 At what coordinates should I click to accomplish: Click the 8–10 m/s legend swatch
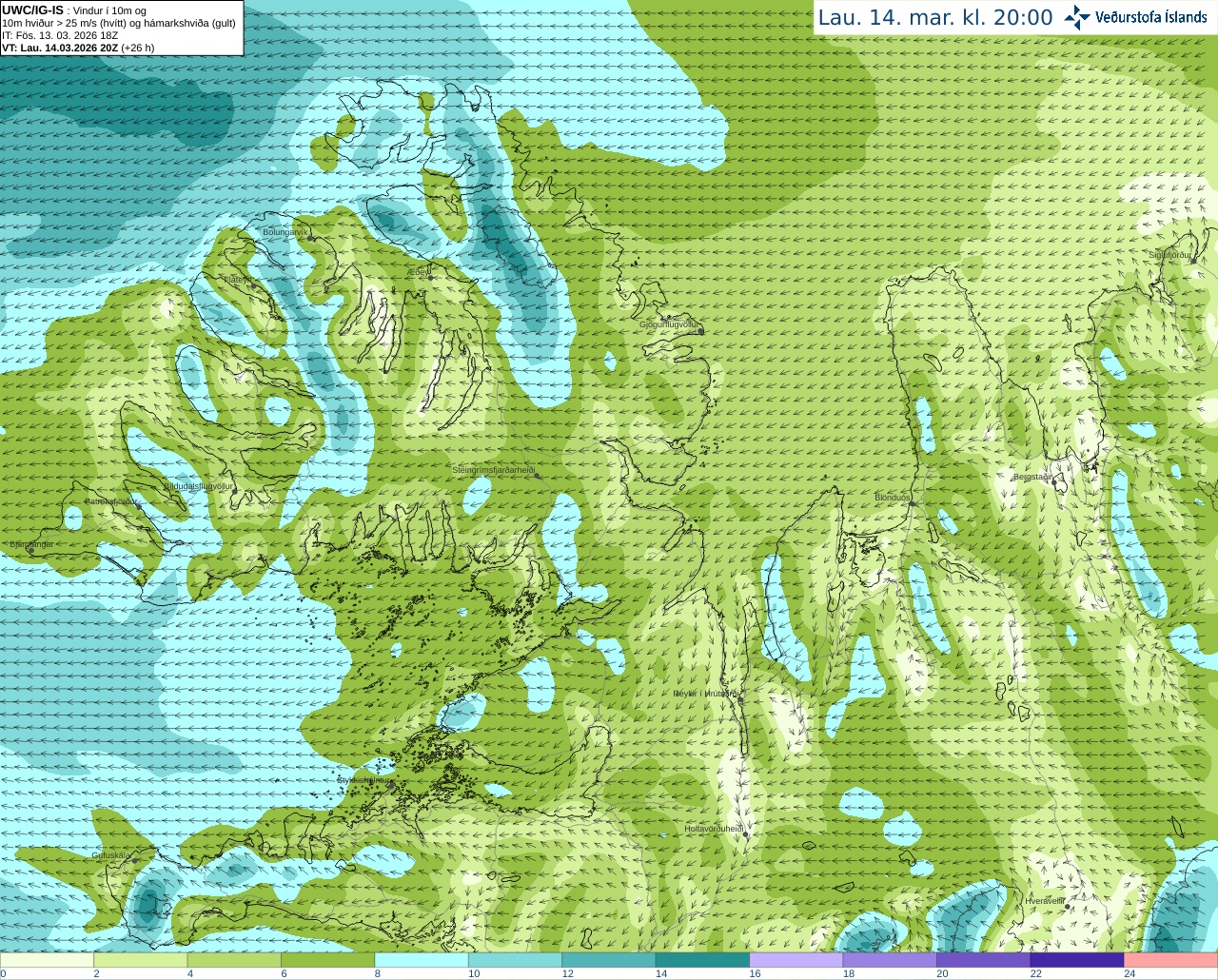click(422, 960)
